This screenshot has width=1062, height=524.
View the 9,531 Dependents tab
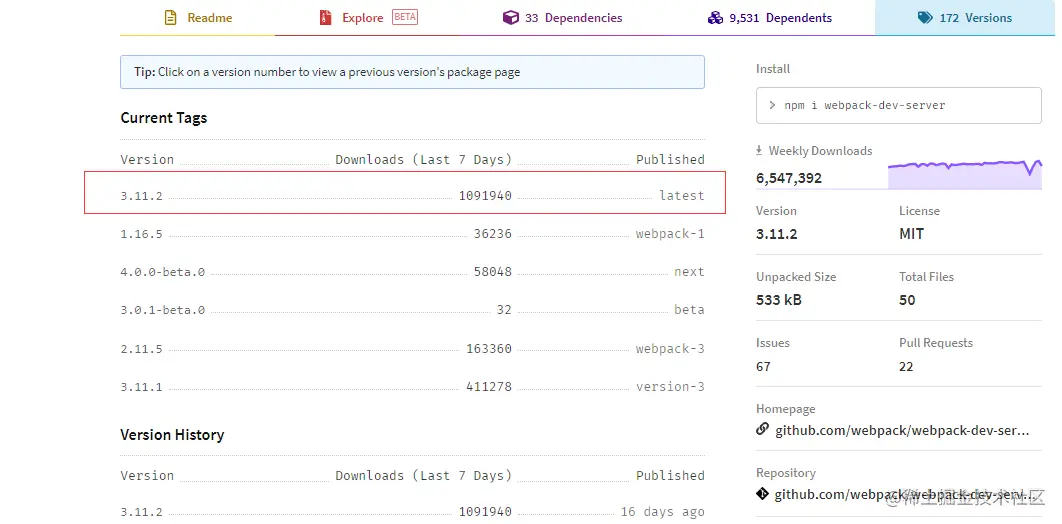(x=769, y=18)
